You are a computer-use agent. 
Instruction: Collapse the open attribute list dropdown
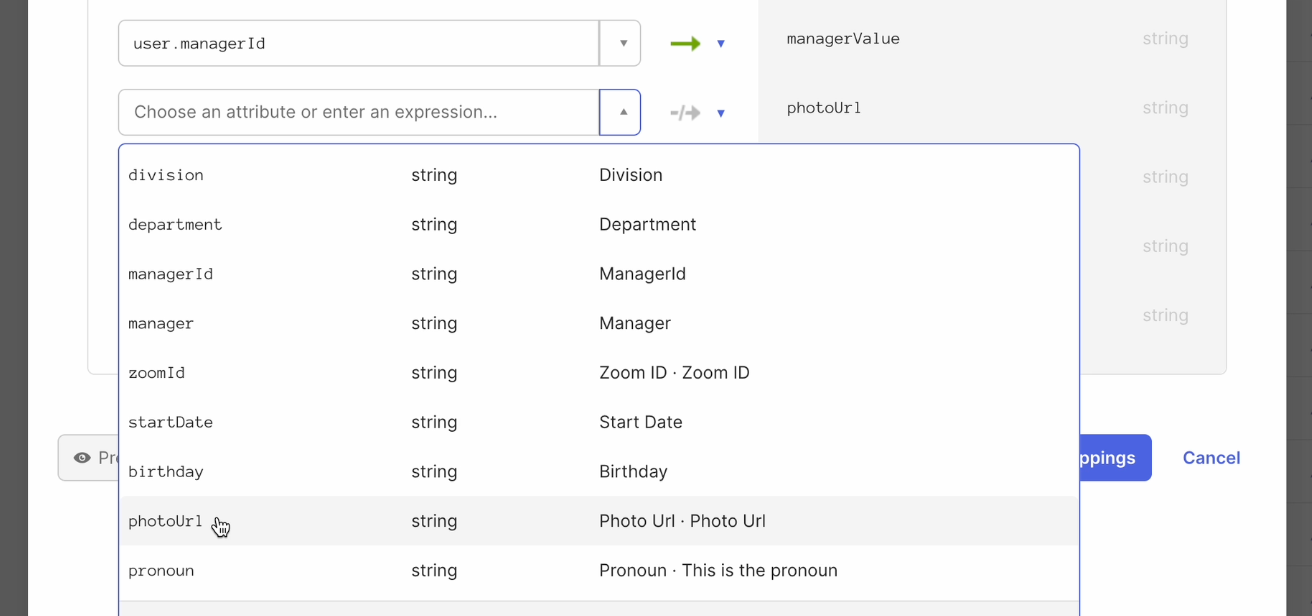[622, 113]
